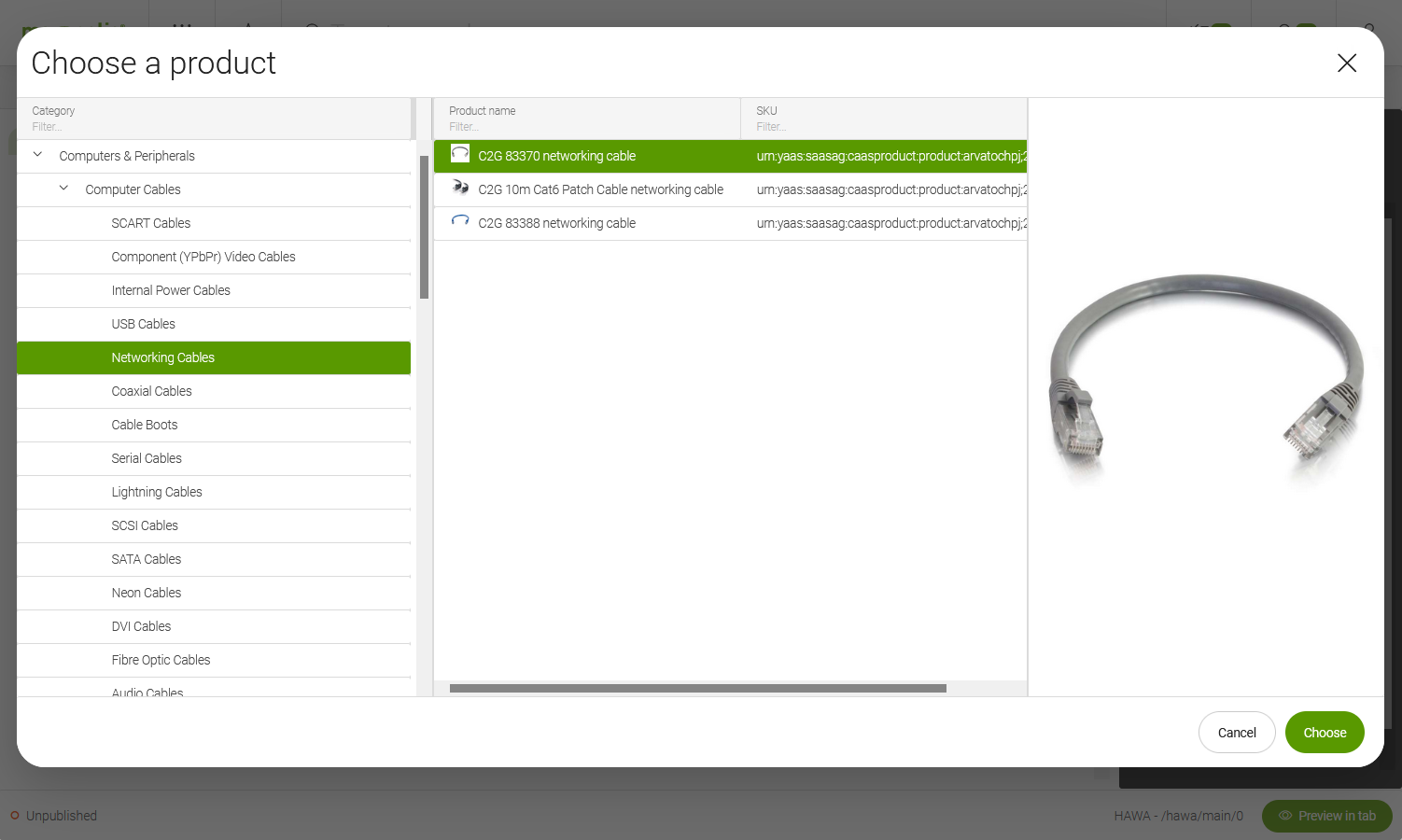
Task: Select the Coaxial Cables category
Action: [151, 391]
